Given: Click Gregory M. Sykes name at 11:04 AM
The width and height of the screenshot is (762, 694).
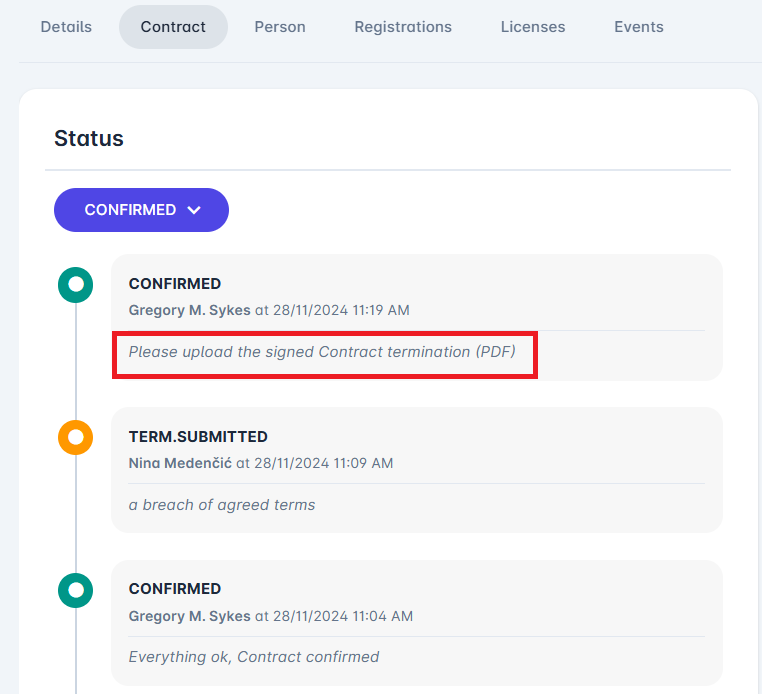Looking at the screenshot, I should click(190, 615).
